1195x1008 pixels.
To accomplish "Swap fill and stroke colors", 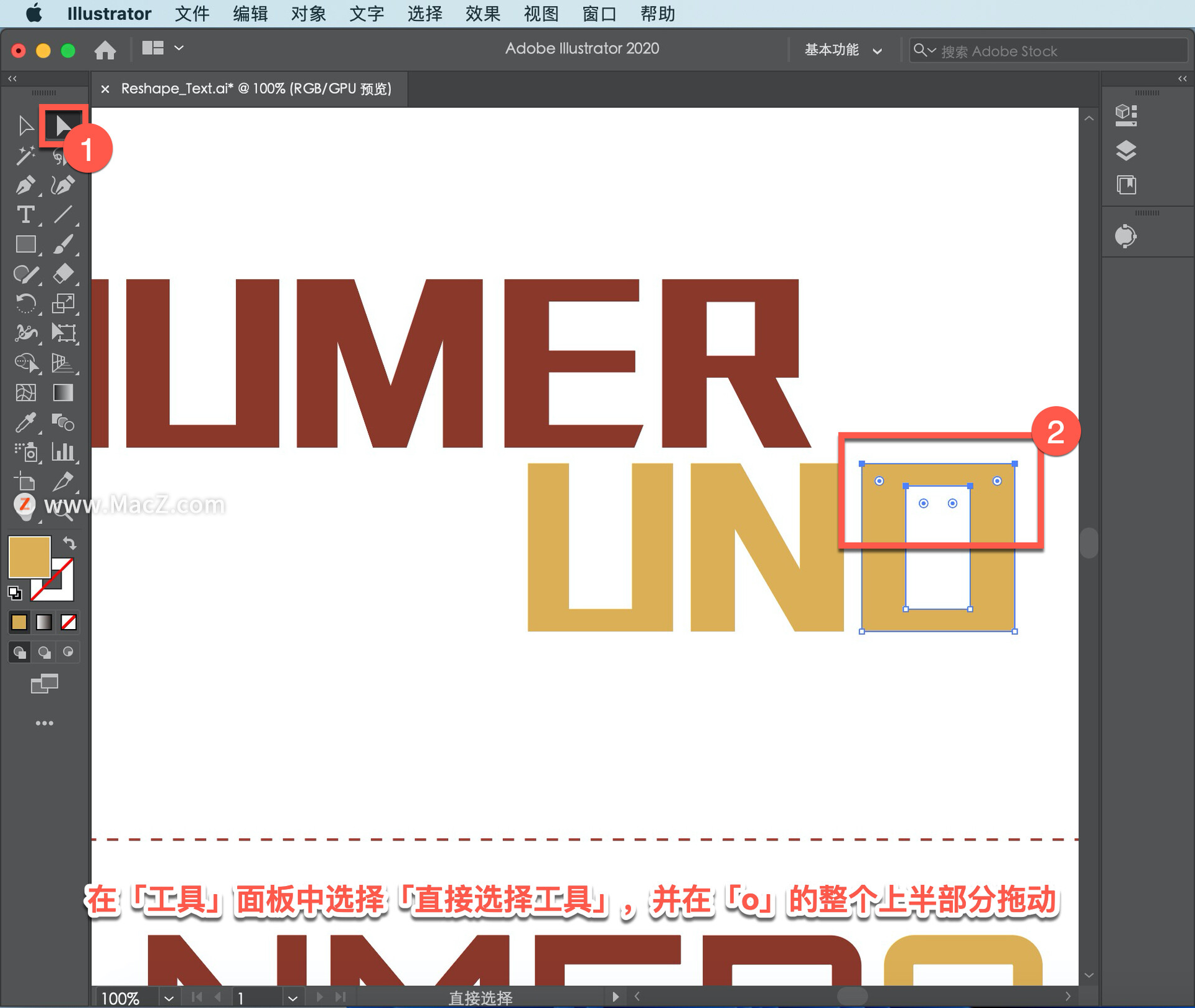I will 70,544.
